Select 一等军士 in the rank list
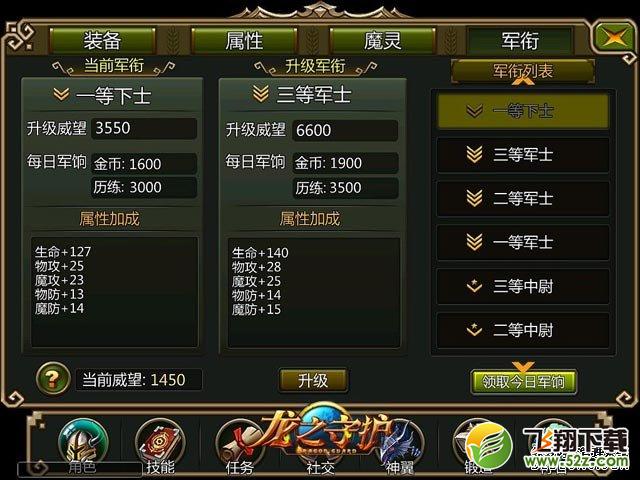The height and width of the screenshot is (480, 640). (523, 242)
